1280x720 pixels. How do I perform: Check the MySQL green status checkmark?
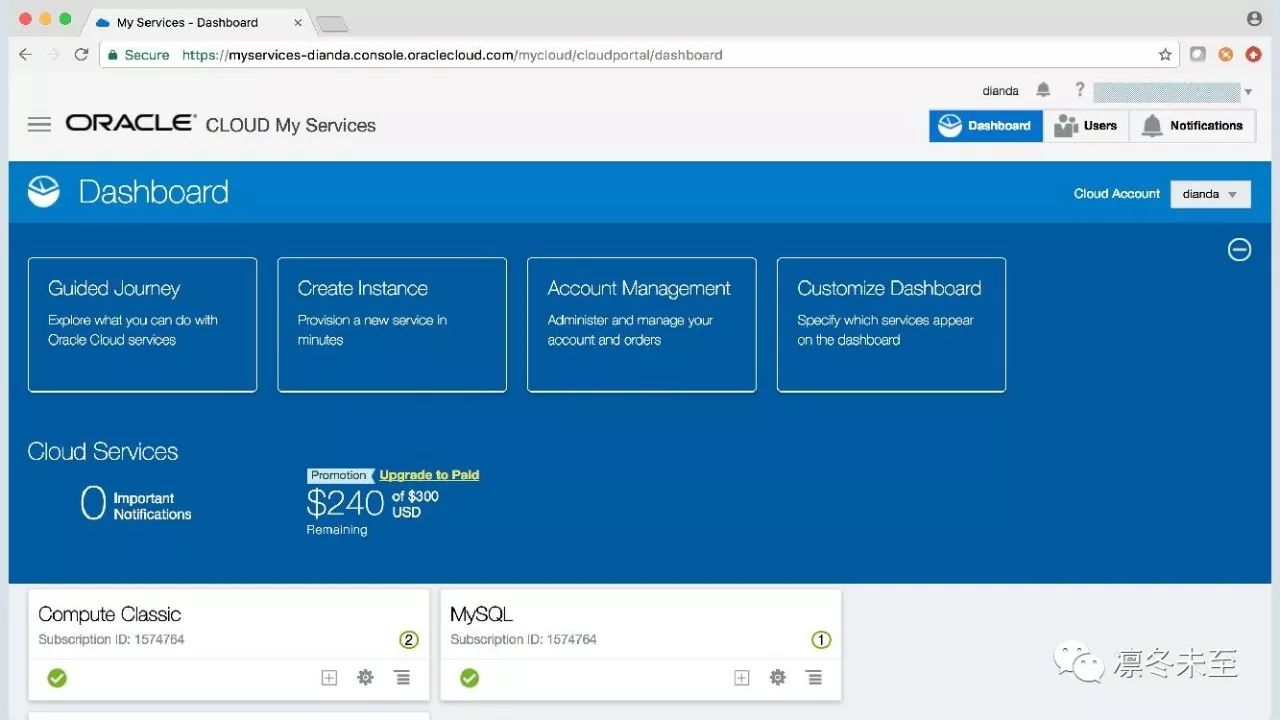point(469,678)
